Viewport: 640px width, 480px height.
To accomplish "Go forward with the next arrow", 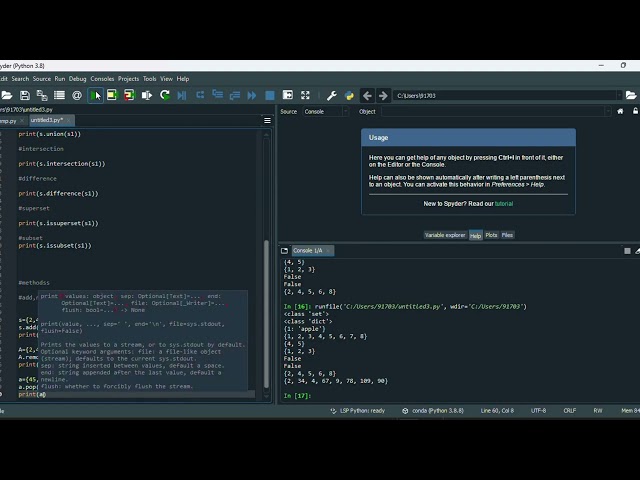I will tap(383, 96).
